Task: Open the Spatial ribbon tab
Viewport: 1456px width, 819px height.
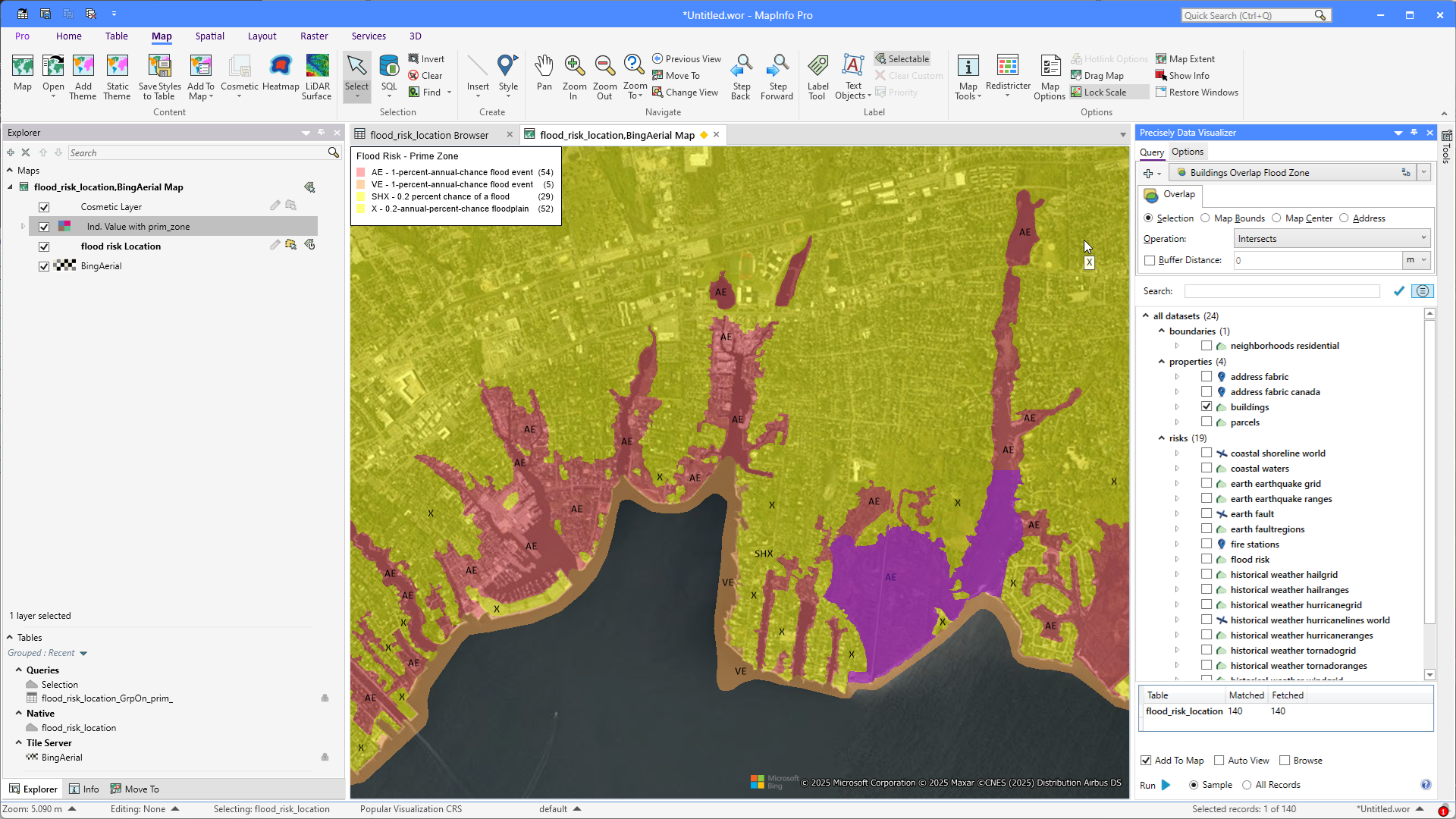Action: coord(209,36)
